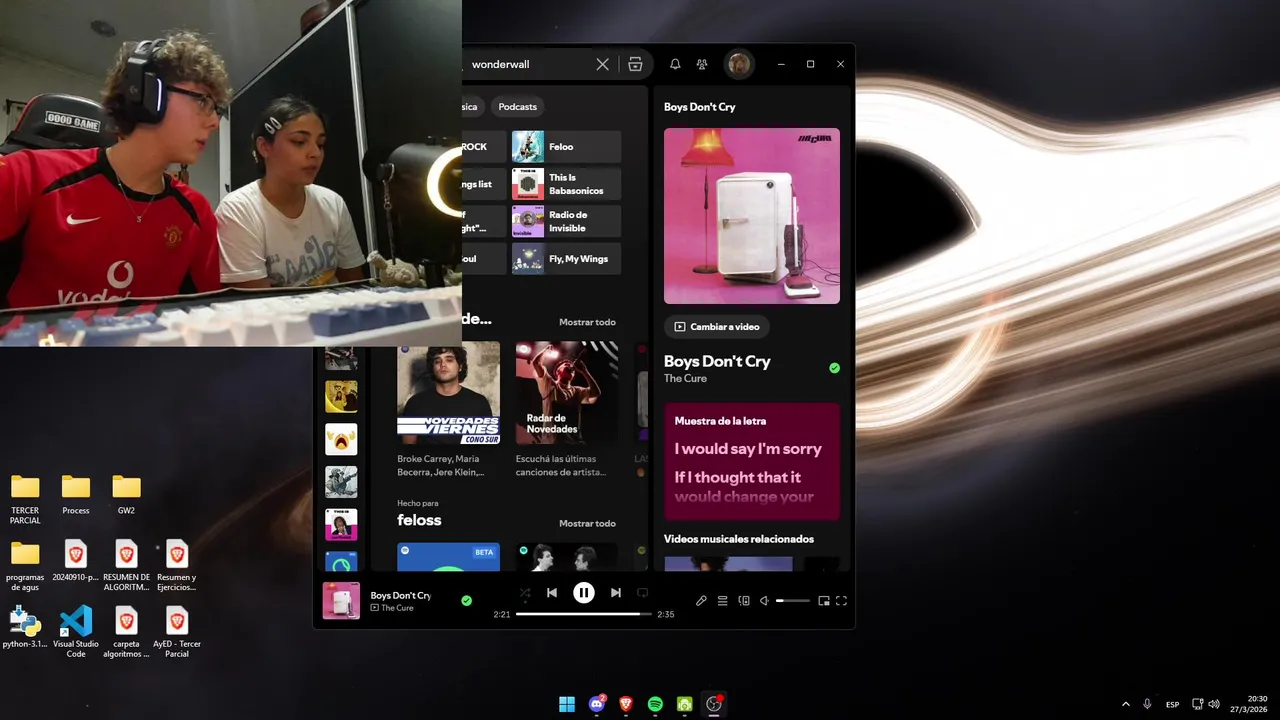The height and width of the screenshot is (720, 1280).
Task: Open Connect to a device icon
Action: pos(744,601)
